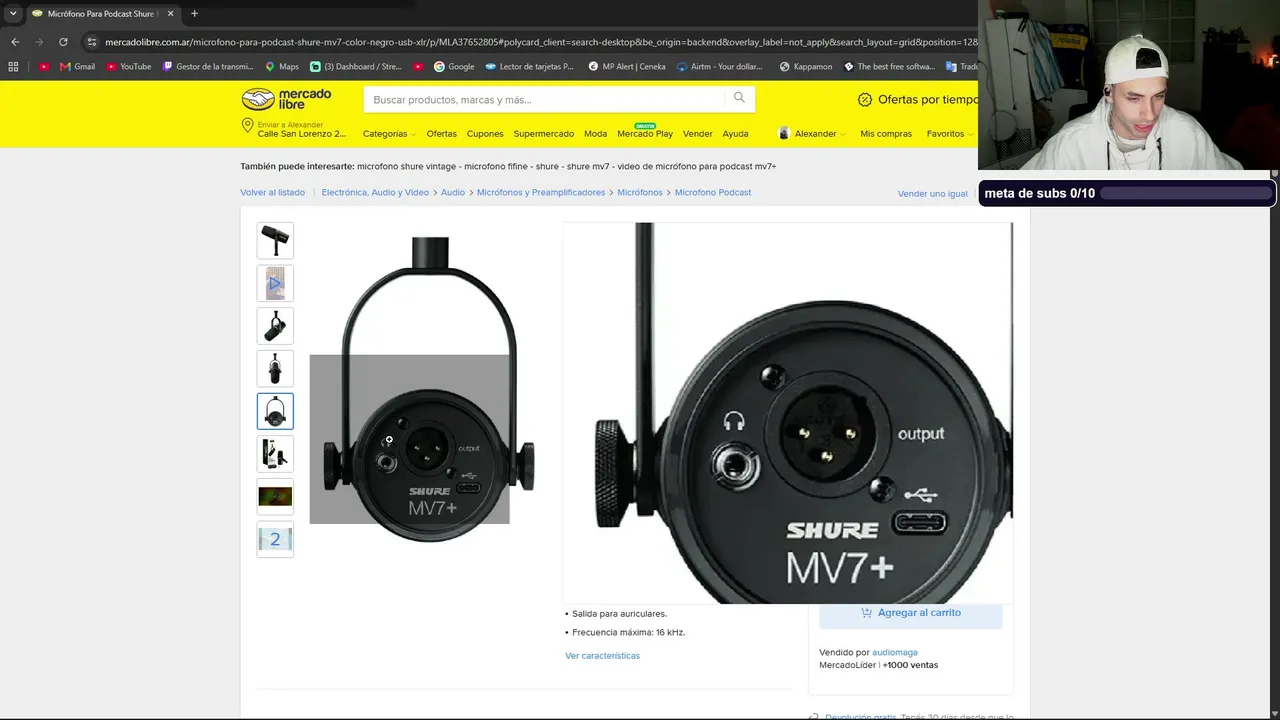Open the audiomaga seller link
This screenshot has width=1280, height=720.
click(x=895, y=653)
